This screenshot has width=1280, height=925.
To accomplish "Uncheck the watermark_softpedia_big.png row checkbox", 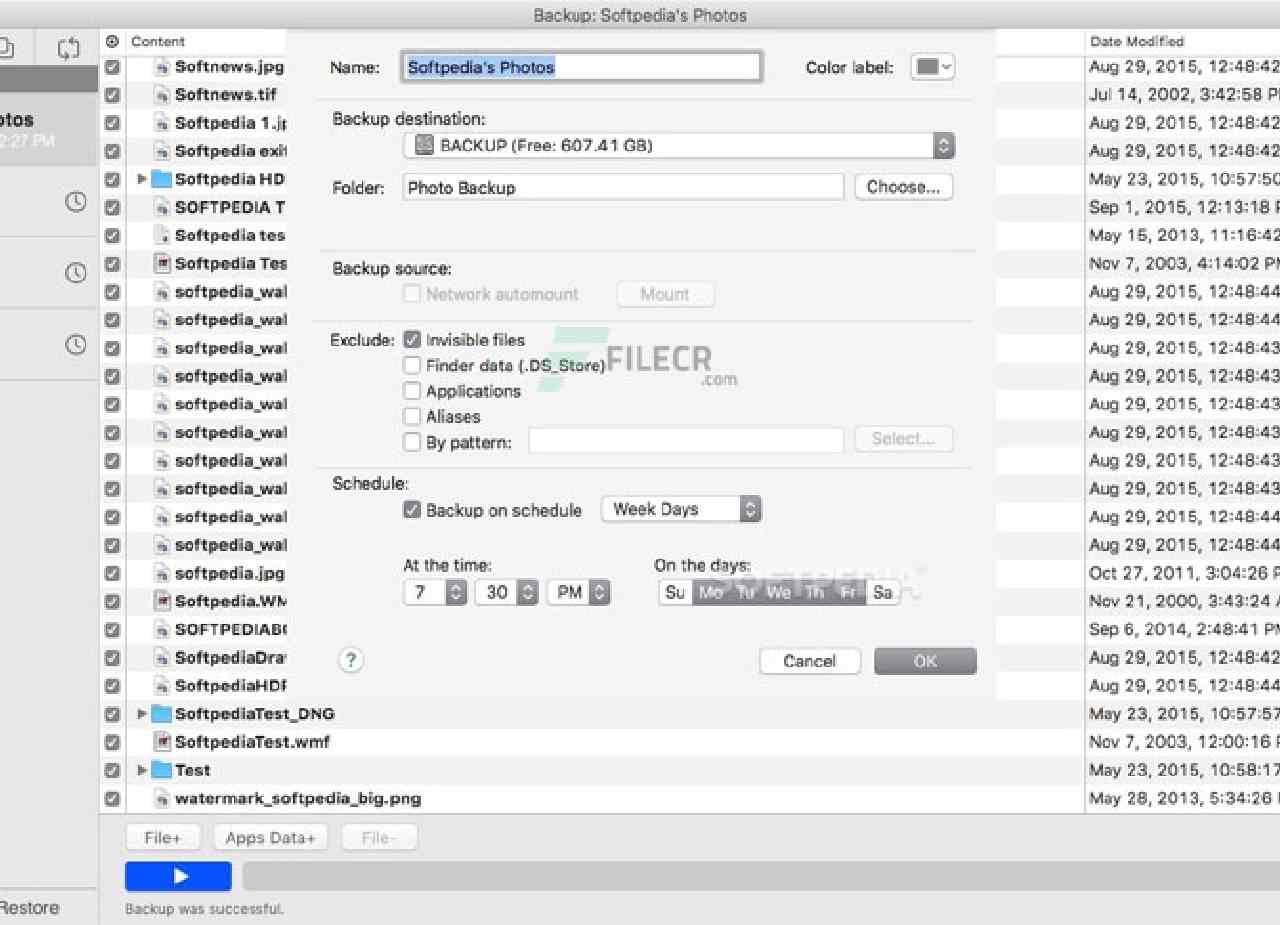I will point(113,798).
